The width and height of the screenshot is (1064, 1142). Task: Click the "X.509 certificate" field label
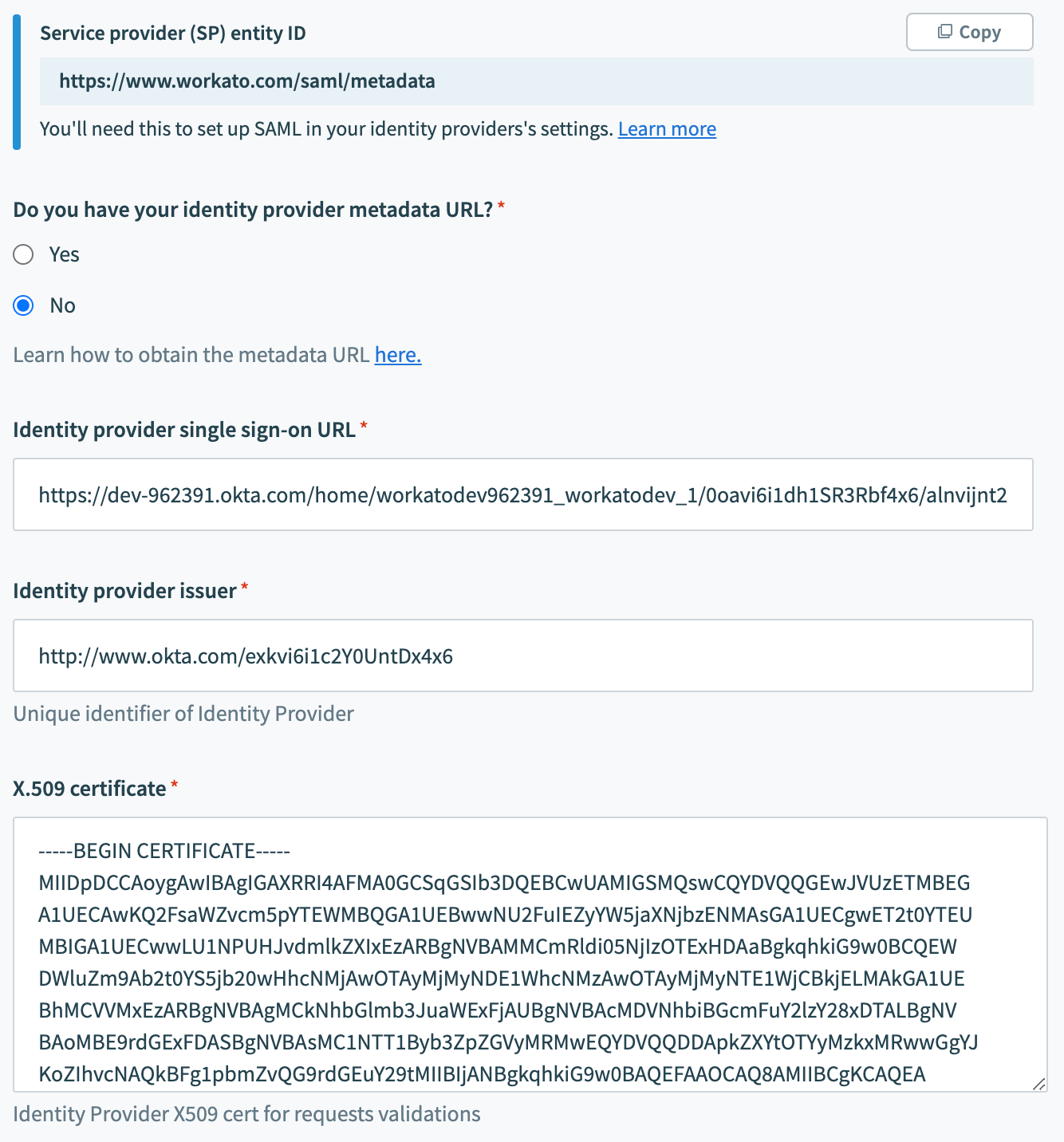pyautogui.click(x=90, y=789)
